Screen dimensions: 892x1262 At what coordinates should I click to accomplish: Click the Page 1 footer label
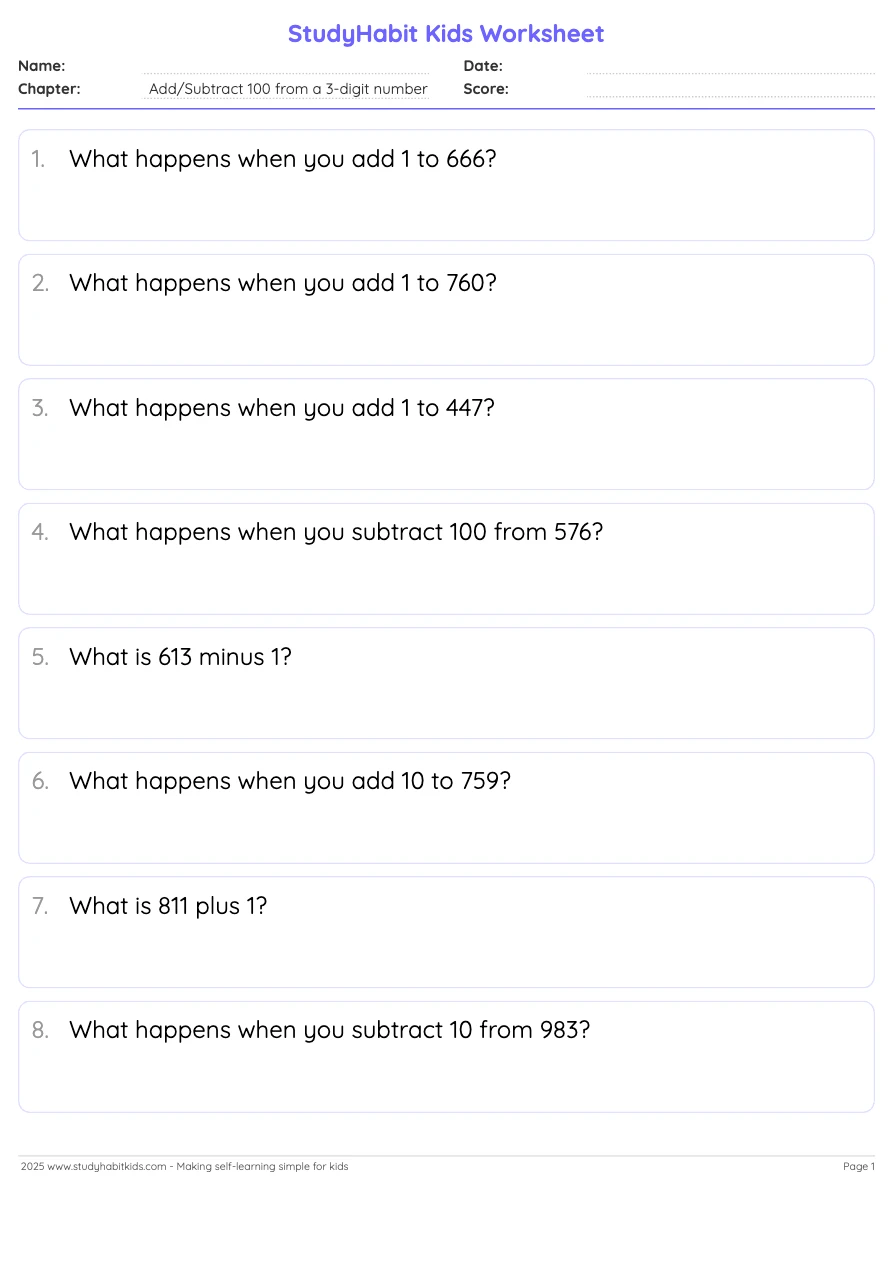coord(858,1167)
